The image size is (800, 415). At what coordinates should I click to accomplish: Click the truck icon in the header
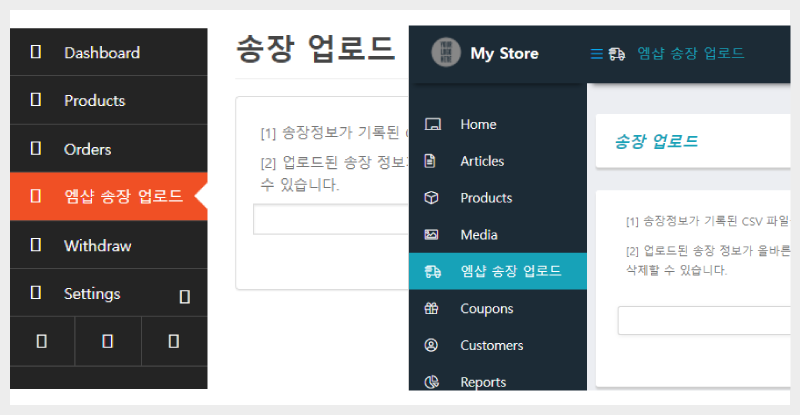(616, 54)
